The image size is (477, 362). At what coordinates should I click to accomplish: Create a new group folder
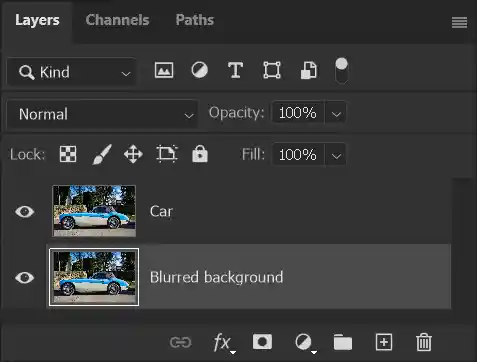point(343,342)
